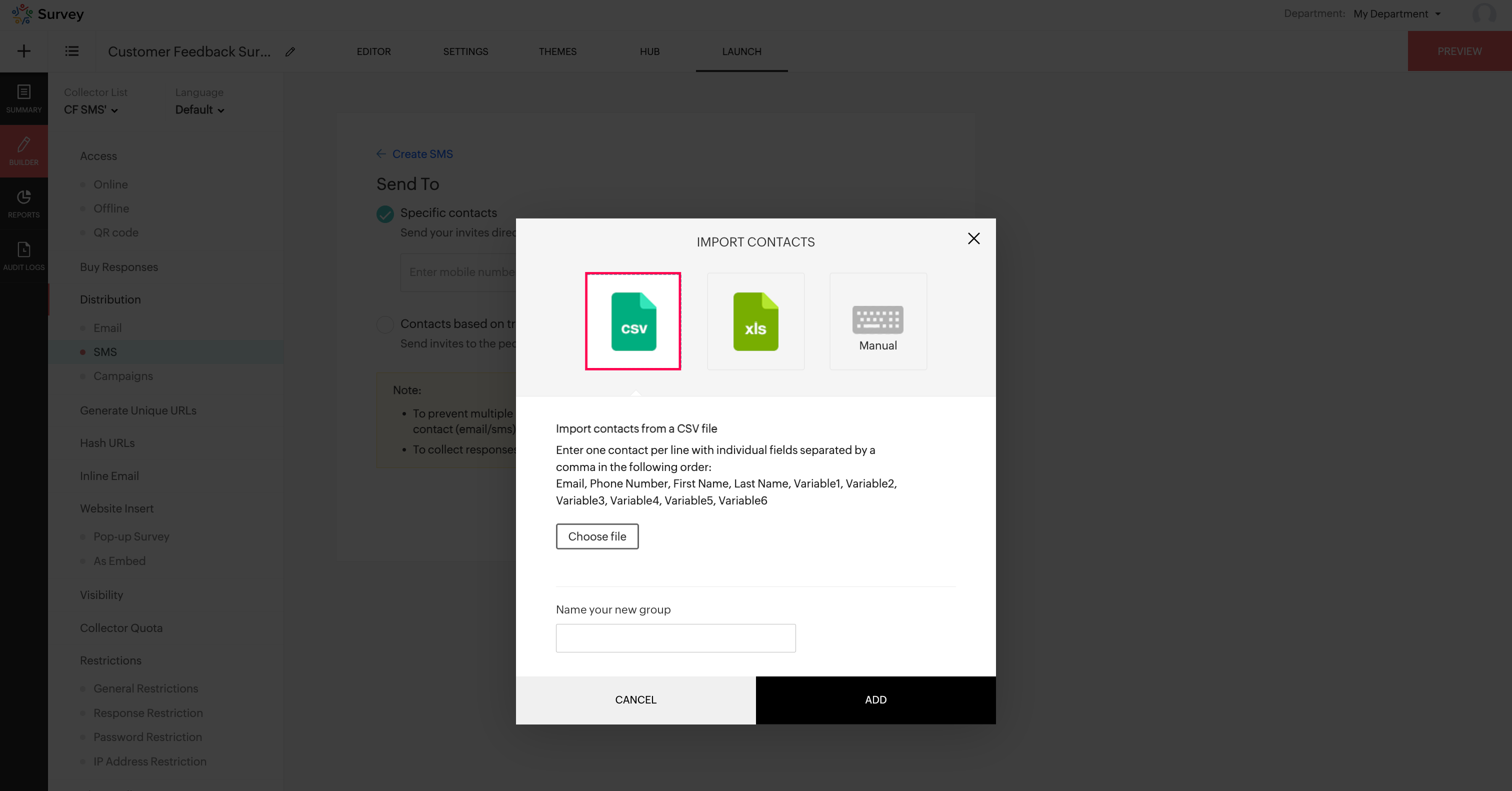Click the pencil icon to rename the survey
Image resolution: width=1512 pixels, height=791 pixels.
tap(290, 51)
